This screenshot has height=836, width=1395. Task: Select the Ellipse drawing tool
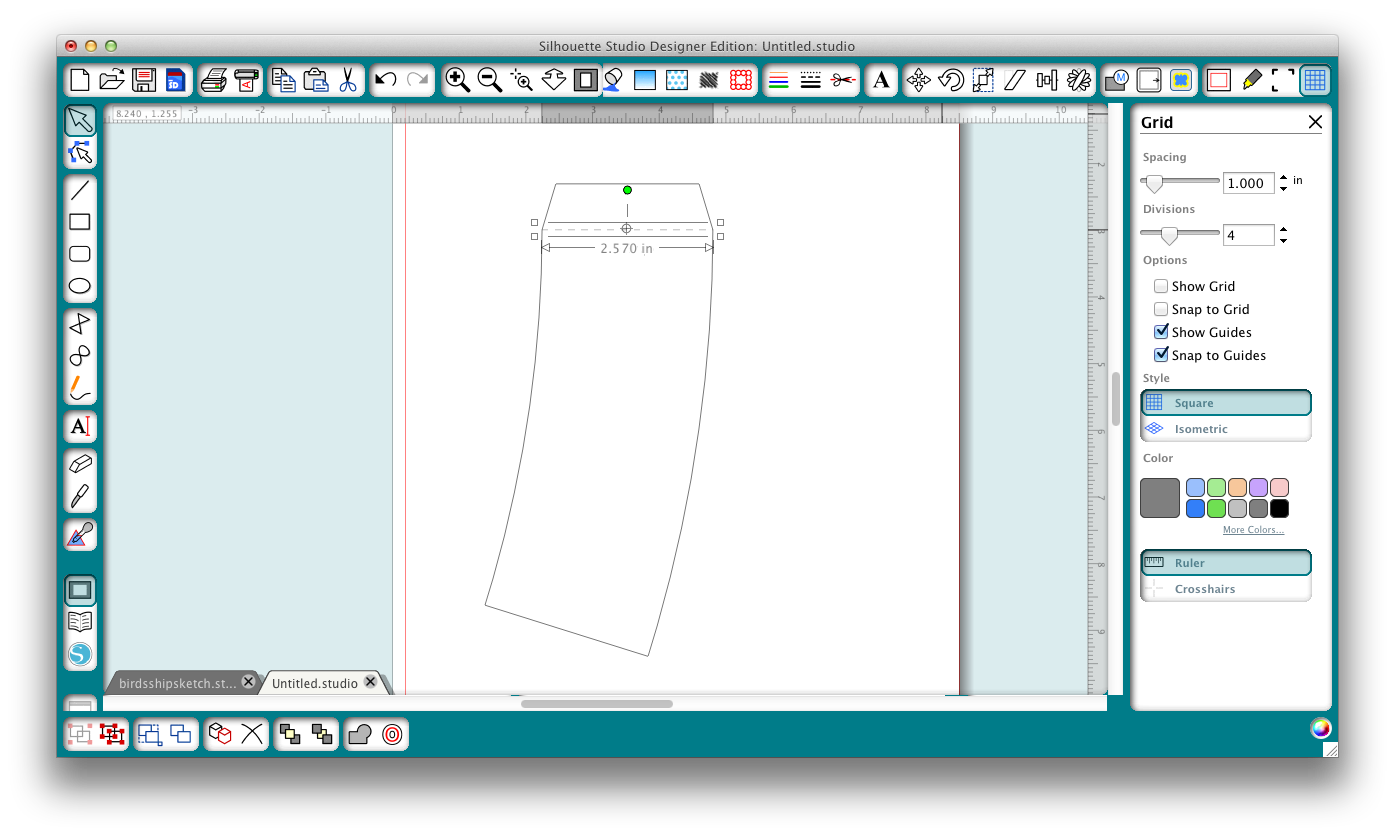click(x=80, y=286)
